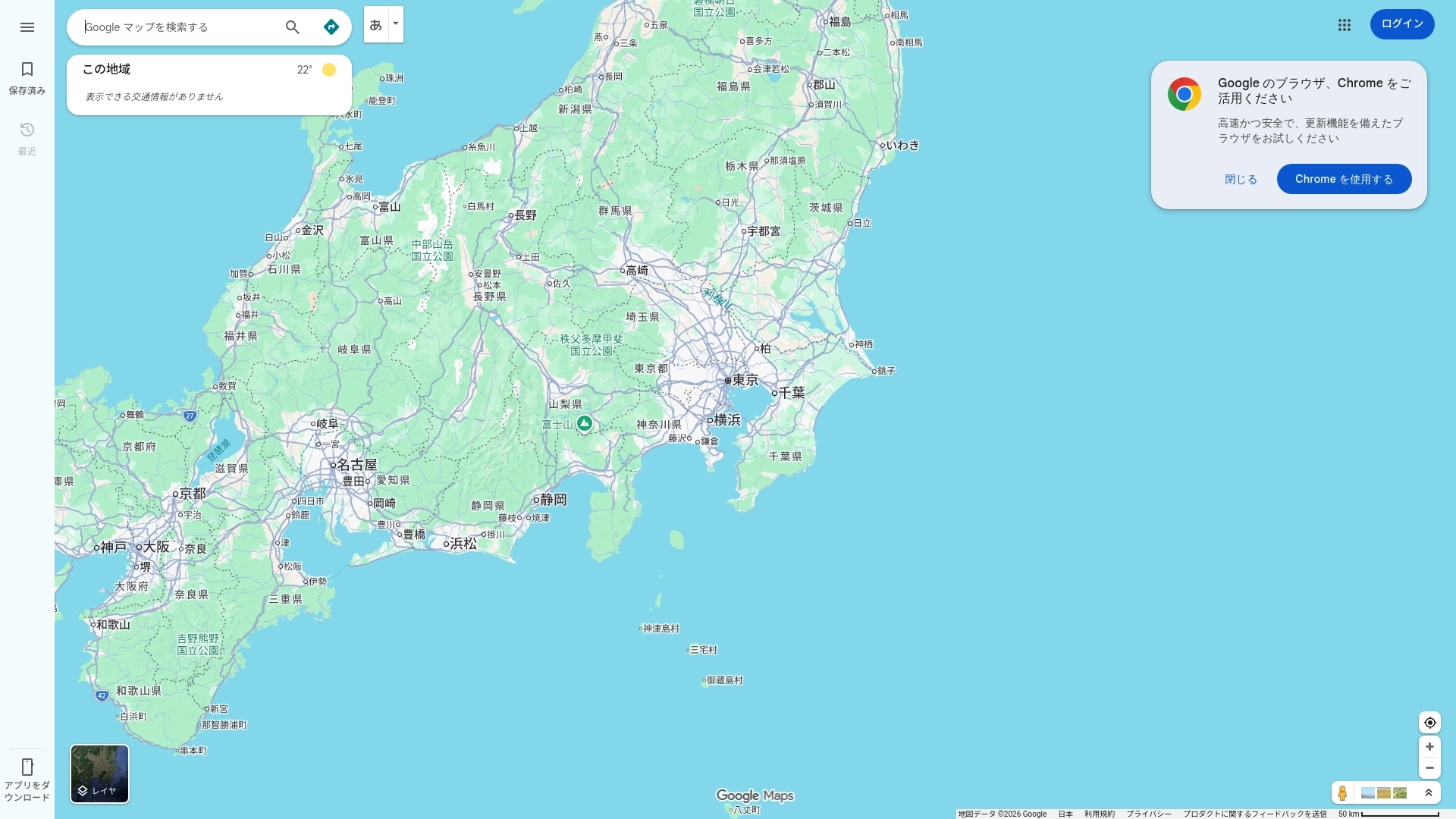Click the 名古屋 city label

point(356,465)
